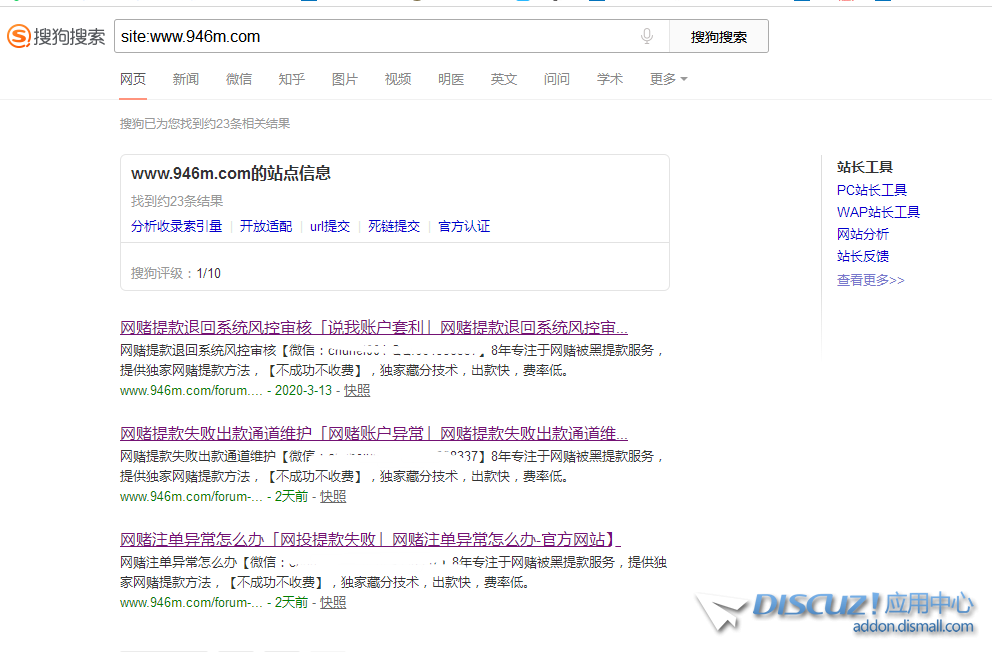Click the 分析收录索引量 link
Viewport: 992px width, 652px height.
click(x=176, y=226)
